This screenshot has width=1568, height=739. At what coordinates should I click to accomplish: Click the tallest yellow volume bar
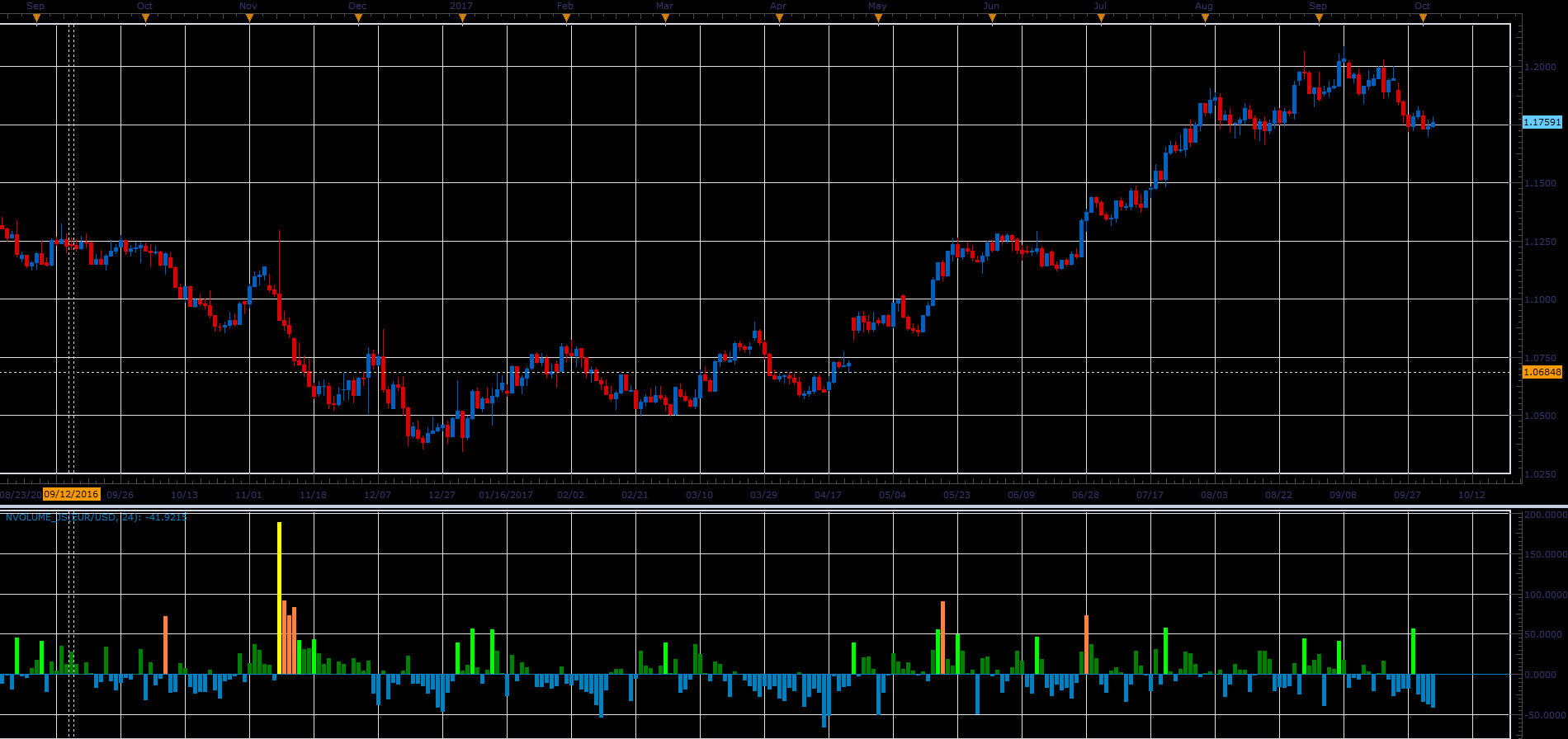[279, 598]
